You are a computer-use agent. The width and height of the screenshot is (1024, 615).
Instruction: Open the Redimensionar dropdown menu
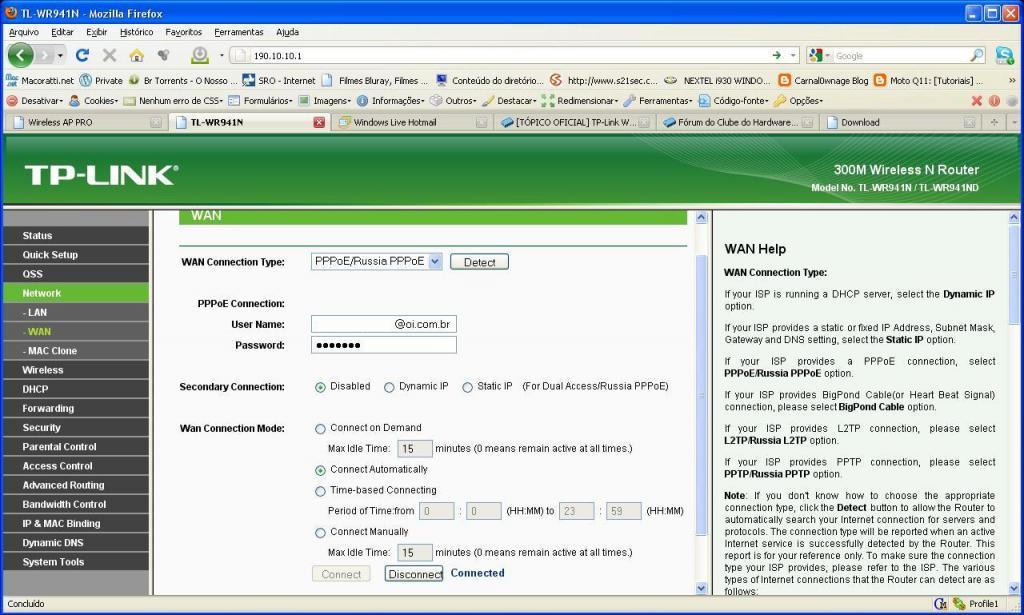[x=579, y=101]
